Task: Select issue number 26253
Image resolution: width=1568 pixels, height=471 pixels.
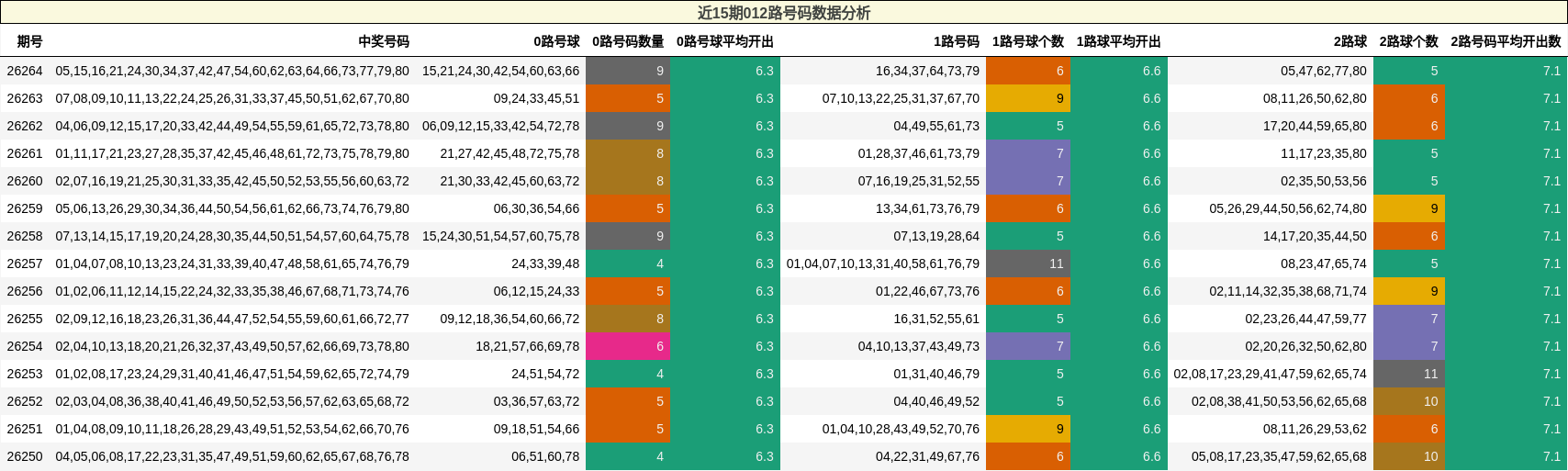Action: coord(25,374)
